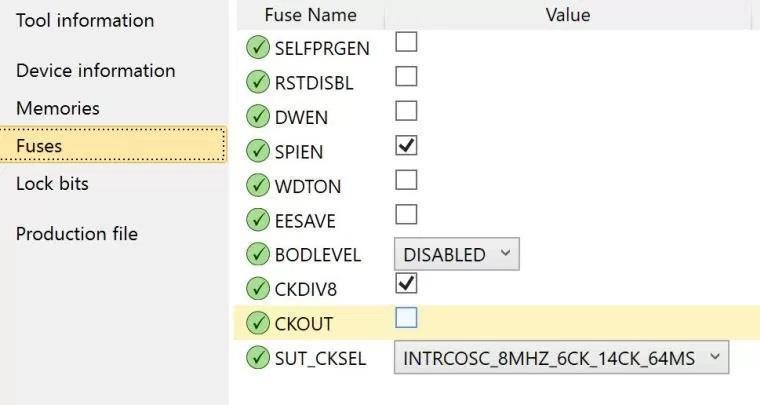Screen dimensions: 760x405
Task: Enable the SELFPRGEN fuse checkbox
Action: click(x=406, y=42)
